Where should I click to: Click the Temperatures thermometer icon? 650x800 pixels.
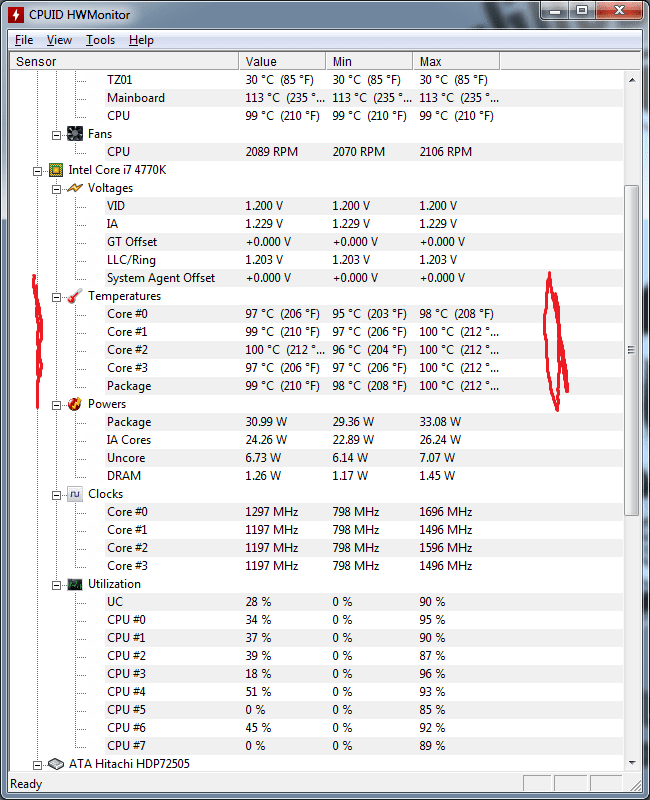(75, 296)
